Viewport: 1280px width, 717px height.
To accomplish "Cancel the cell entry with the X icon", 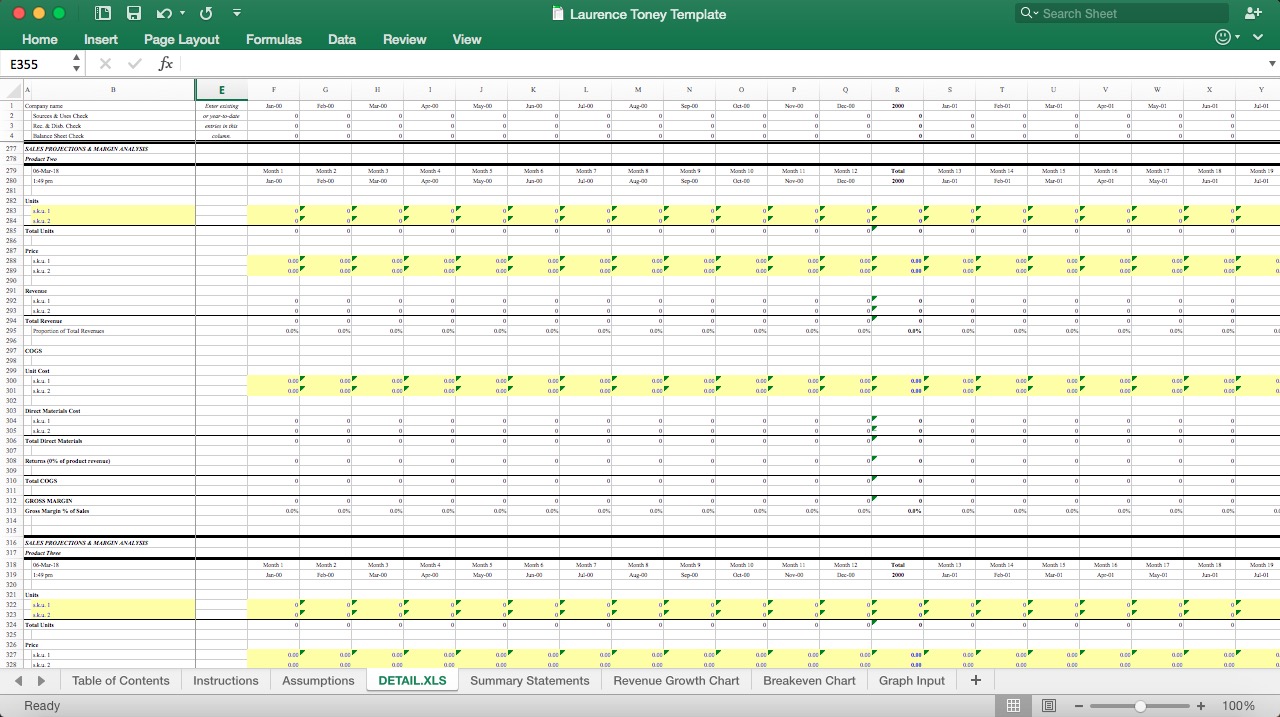I will 104,63.
